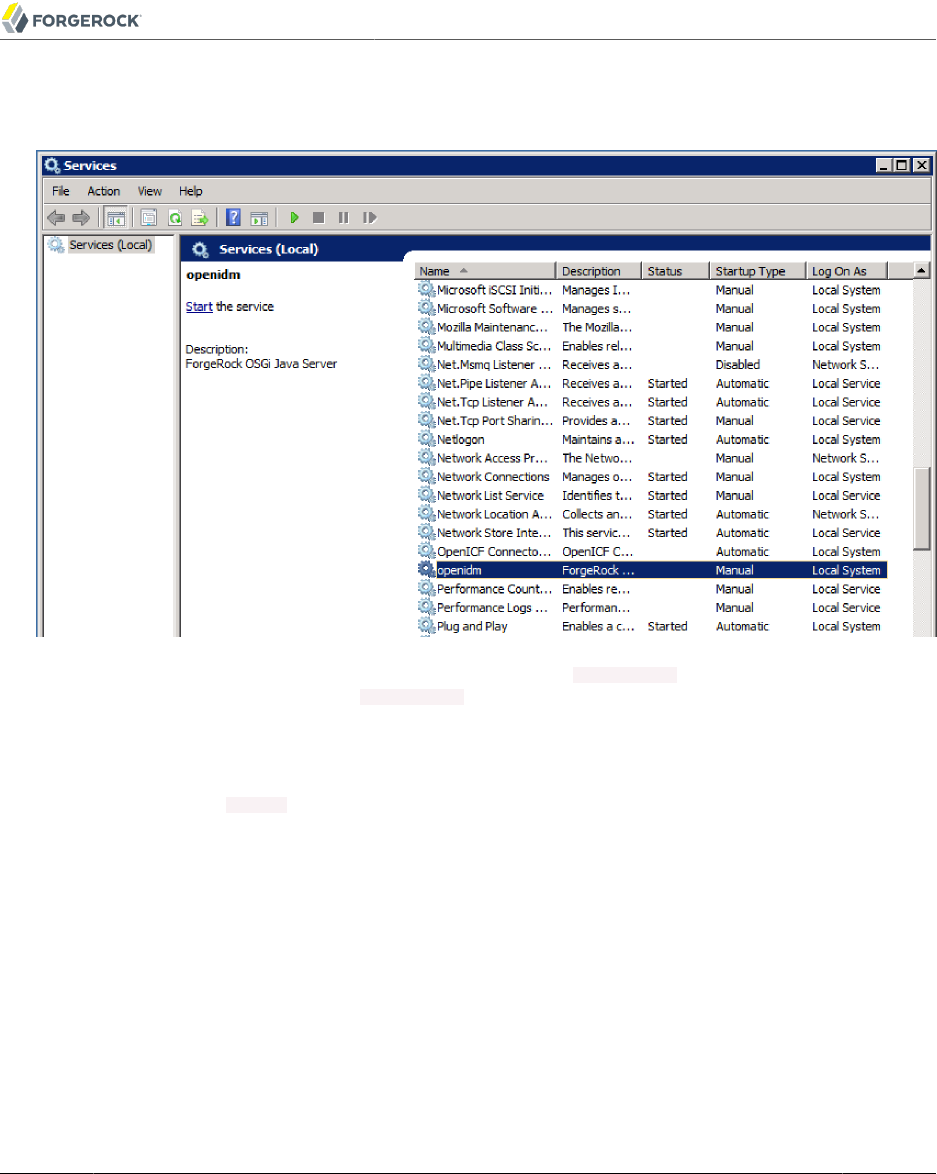
Task: Select Services (Local) in the console tree
Action: click(x=110, y=245)
